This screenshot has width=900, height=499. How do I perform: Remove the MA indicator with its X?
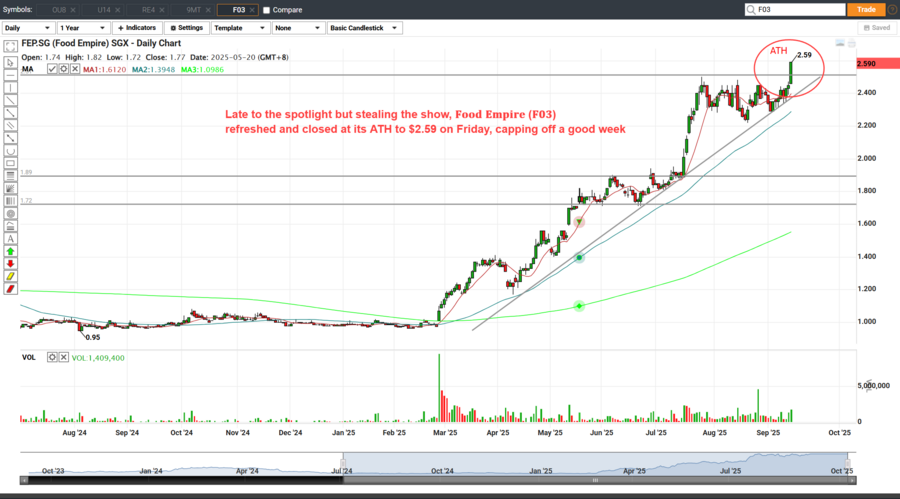(75, 69)
